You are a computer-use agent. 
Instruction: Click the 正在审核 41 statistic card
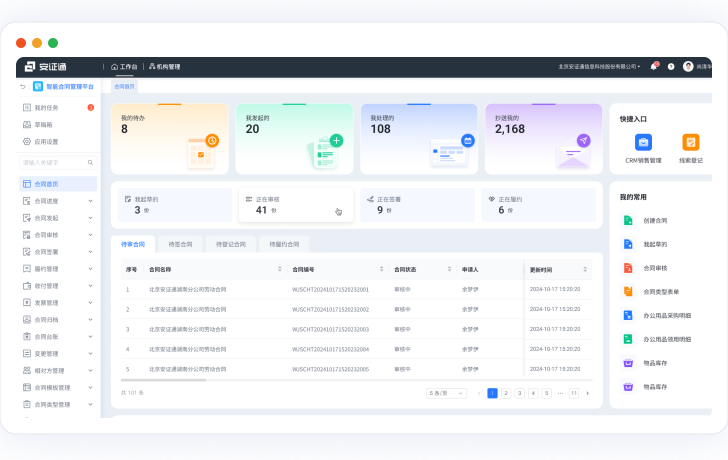pyautogui.click(x=295, y=204)
